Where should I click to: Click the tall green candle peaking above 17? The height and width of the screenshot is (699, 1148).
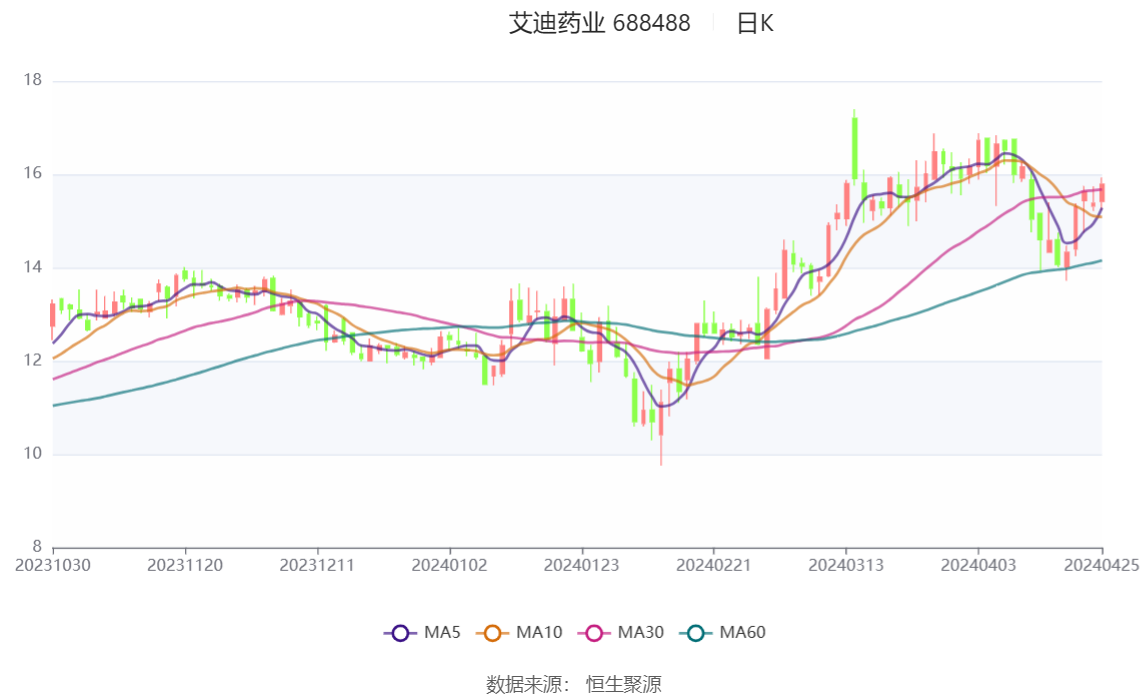(854, 146)
